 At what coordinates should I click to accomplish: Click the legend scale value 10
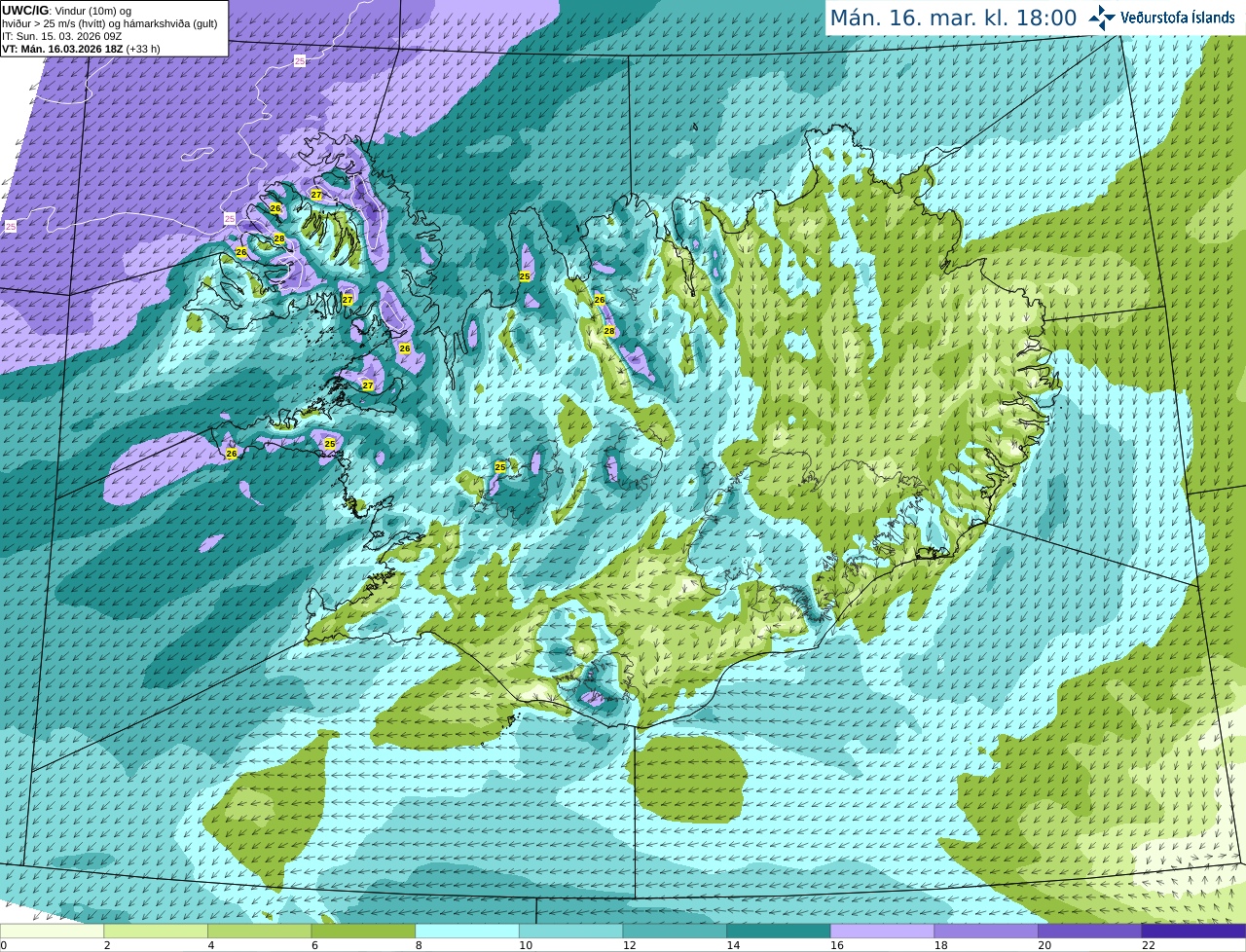pos(526,945)
